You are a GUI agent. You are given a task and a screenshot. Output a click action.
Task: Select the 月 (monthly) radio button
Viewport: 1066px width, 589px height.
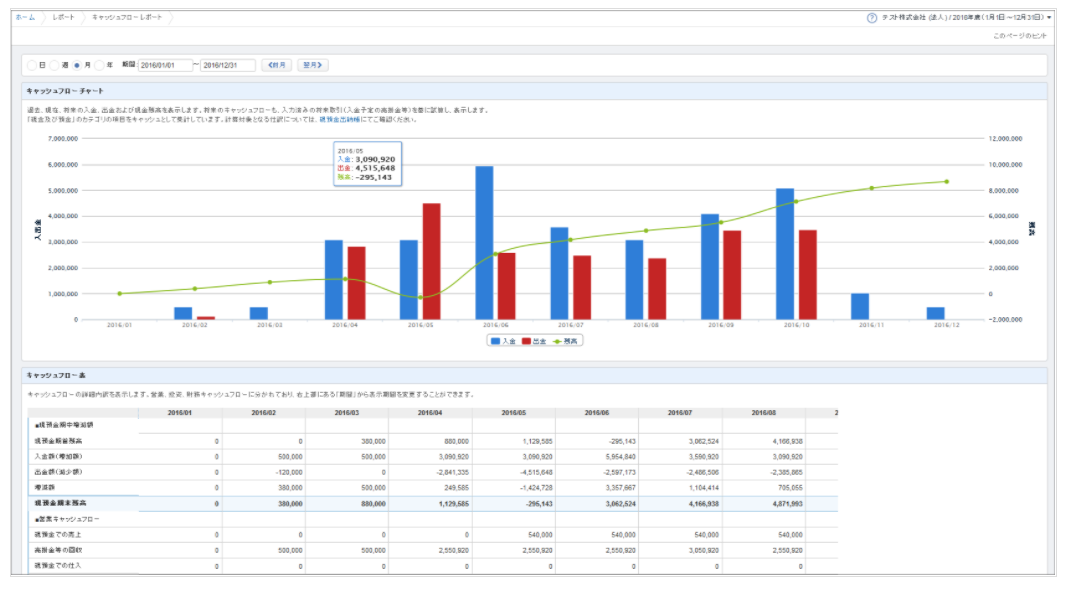coord(78,65)
